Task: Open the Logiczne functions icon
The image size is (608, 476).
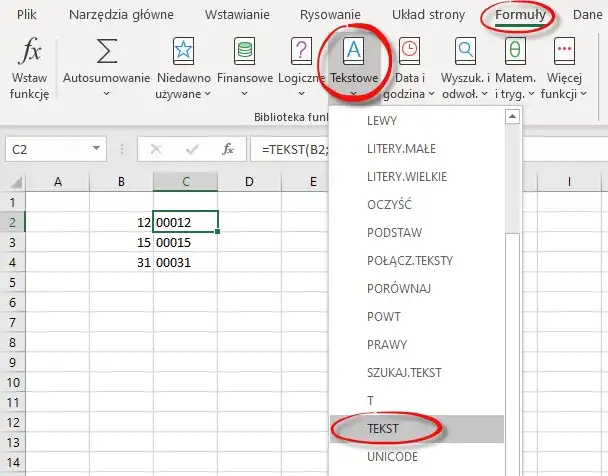Action: (x=301, y=50)
